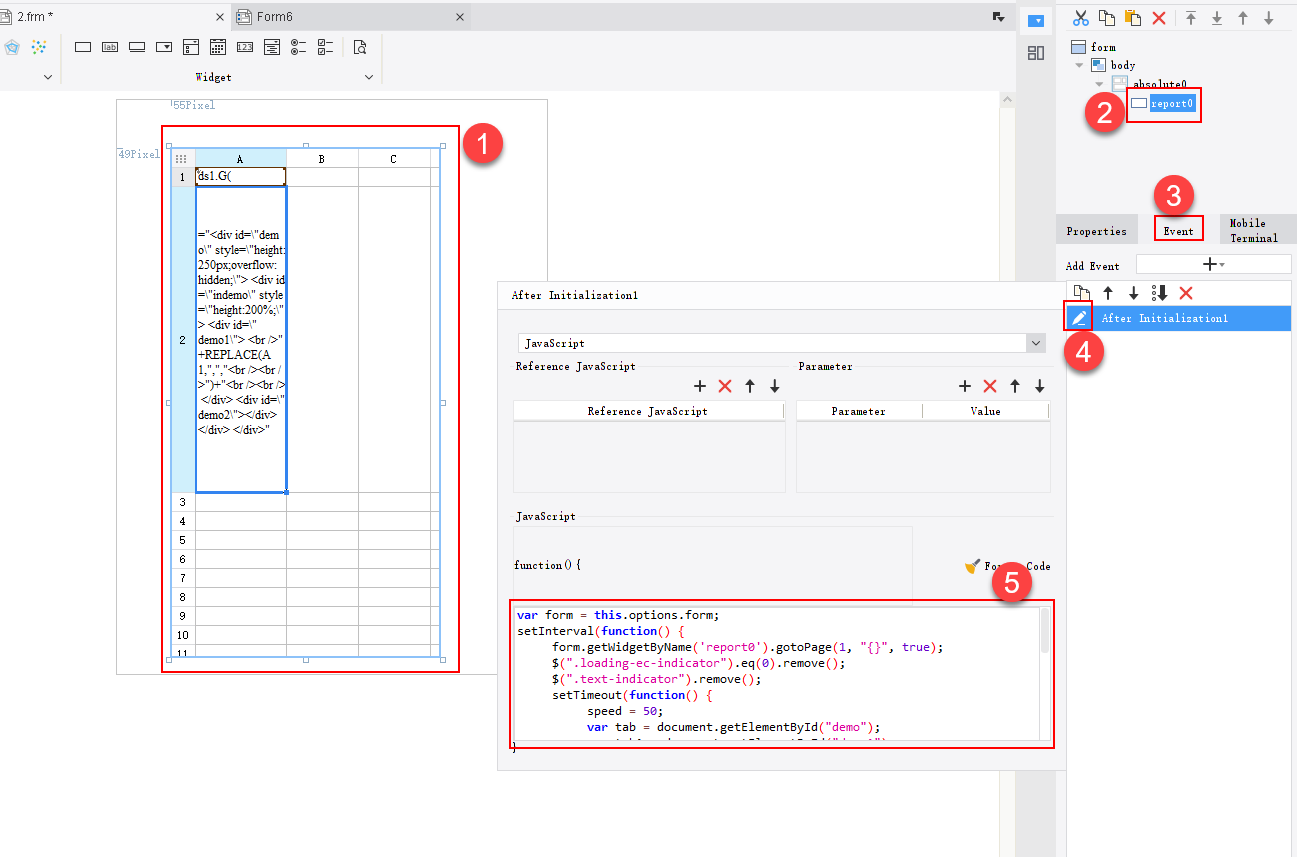The image size is (1297, 857).
Task: Copy the selected widget in the tree toolbar
Action: 1109,17
